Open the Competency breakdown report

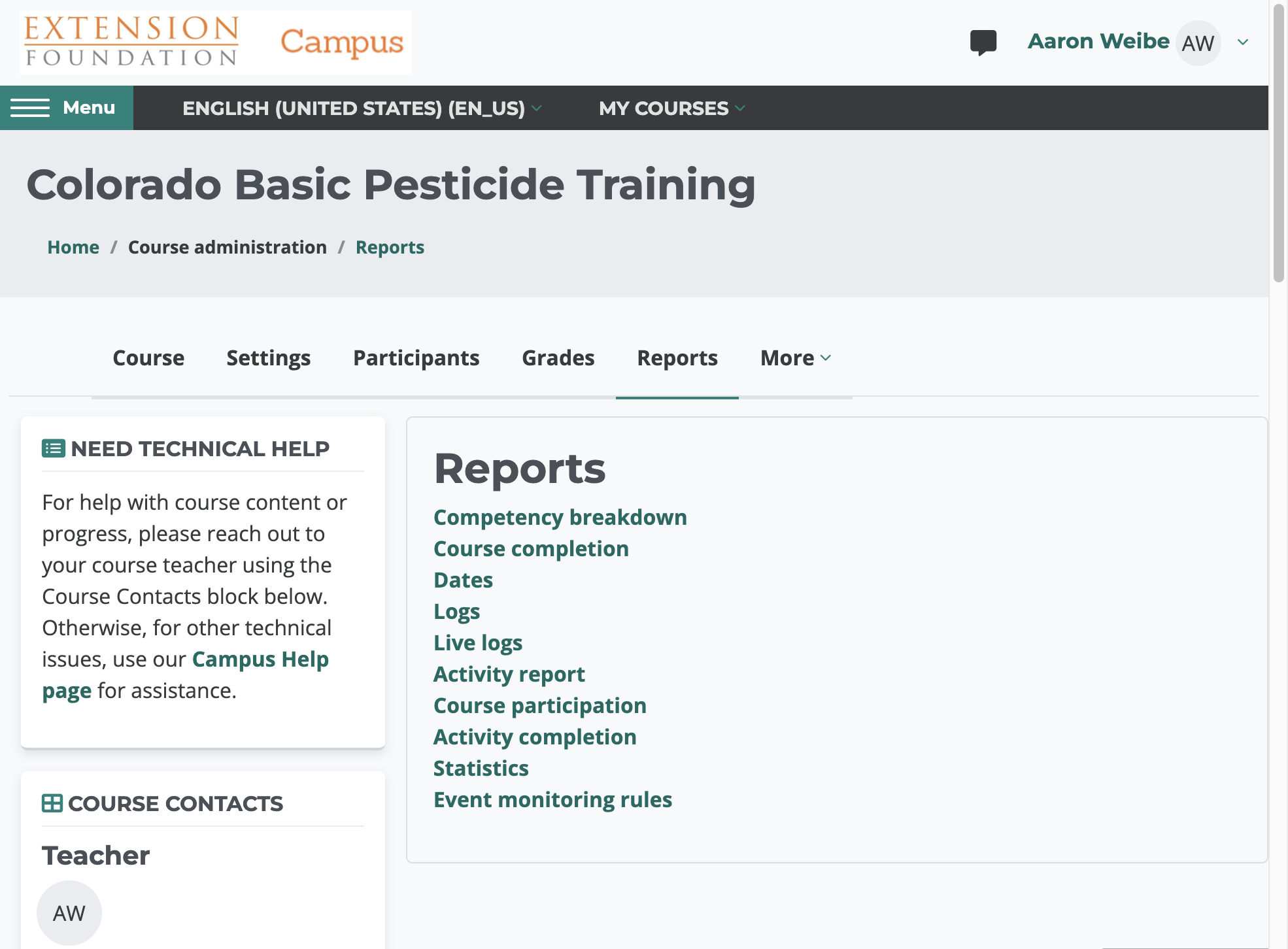[x=560, y=518]
